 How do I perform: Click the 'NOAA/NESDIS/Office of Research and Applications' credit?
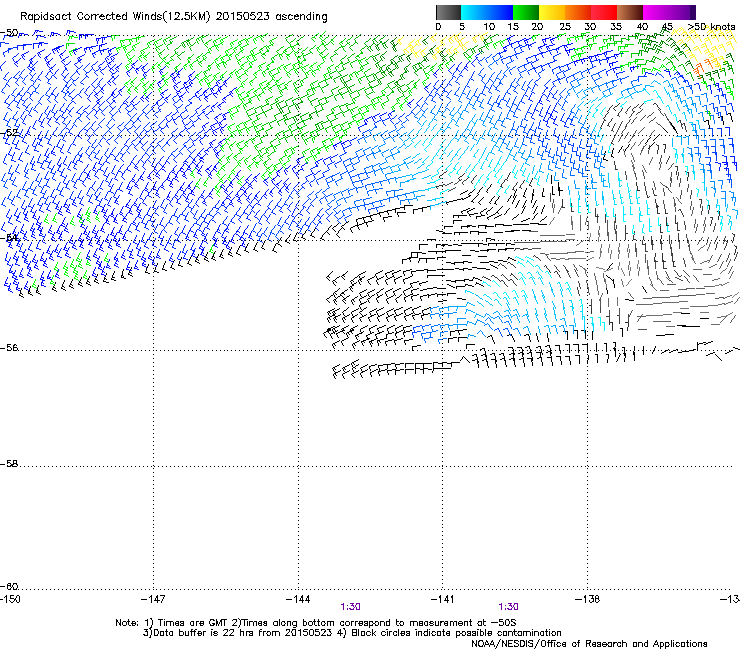tap(589, 644)
